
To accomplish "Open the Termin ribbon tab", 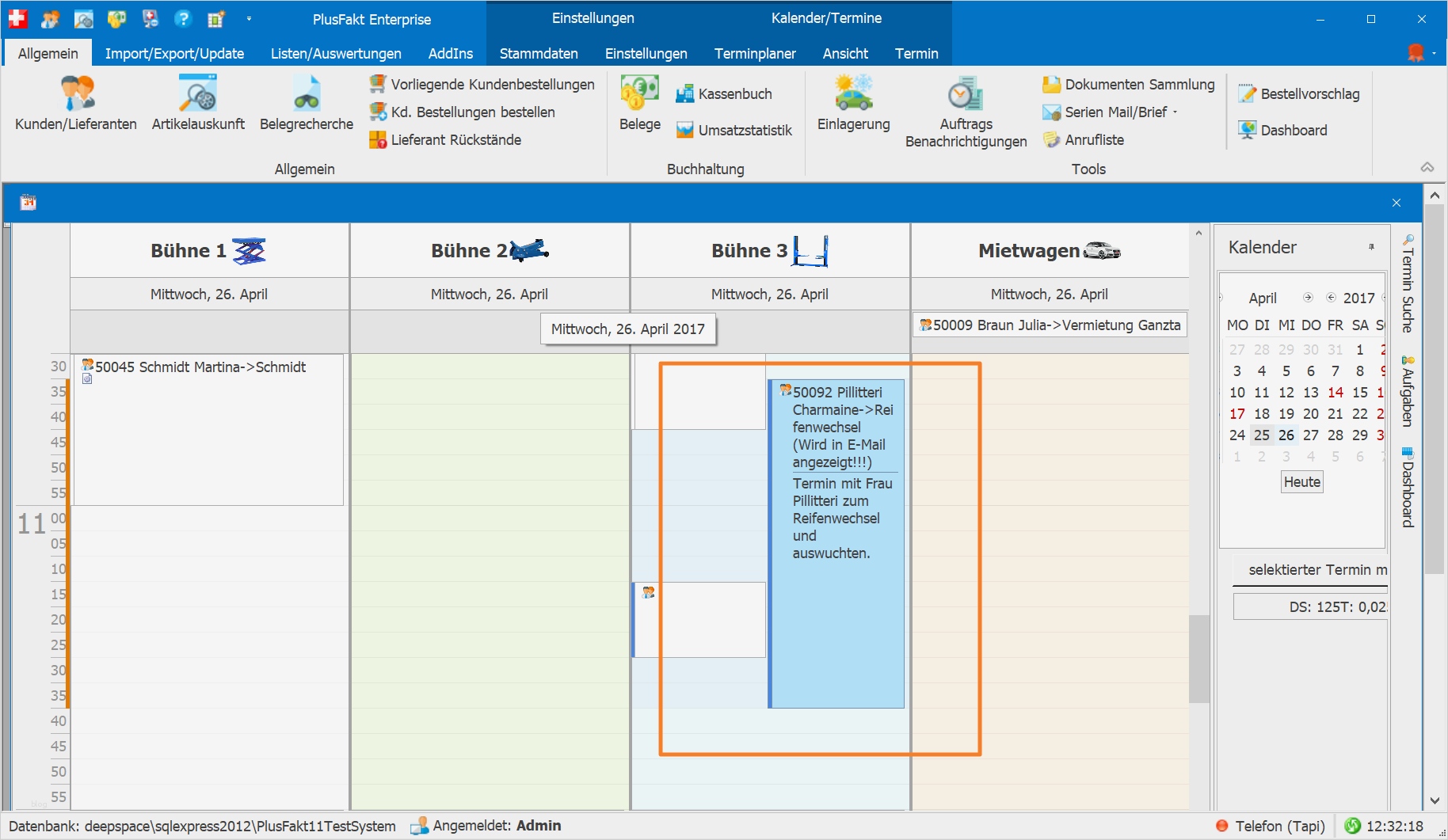I will [x=916, y=53].
